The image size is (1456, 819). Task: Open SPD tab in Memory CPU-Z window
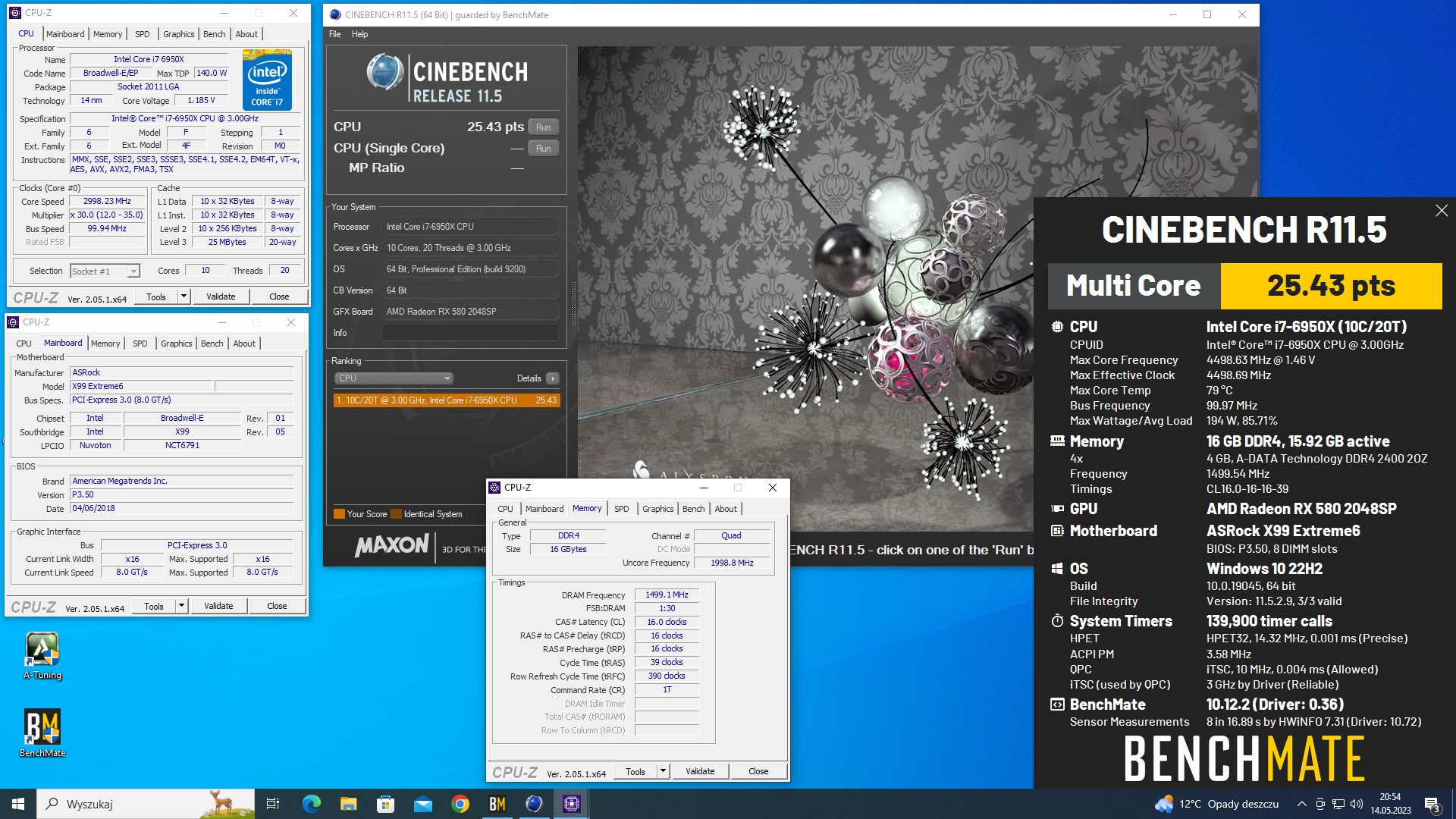(622, 509)
